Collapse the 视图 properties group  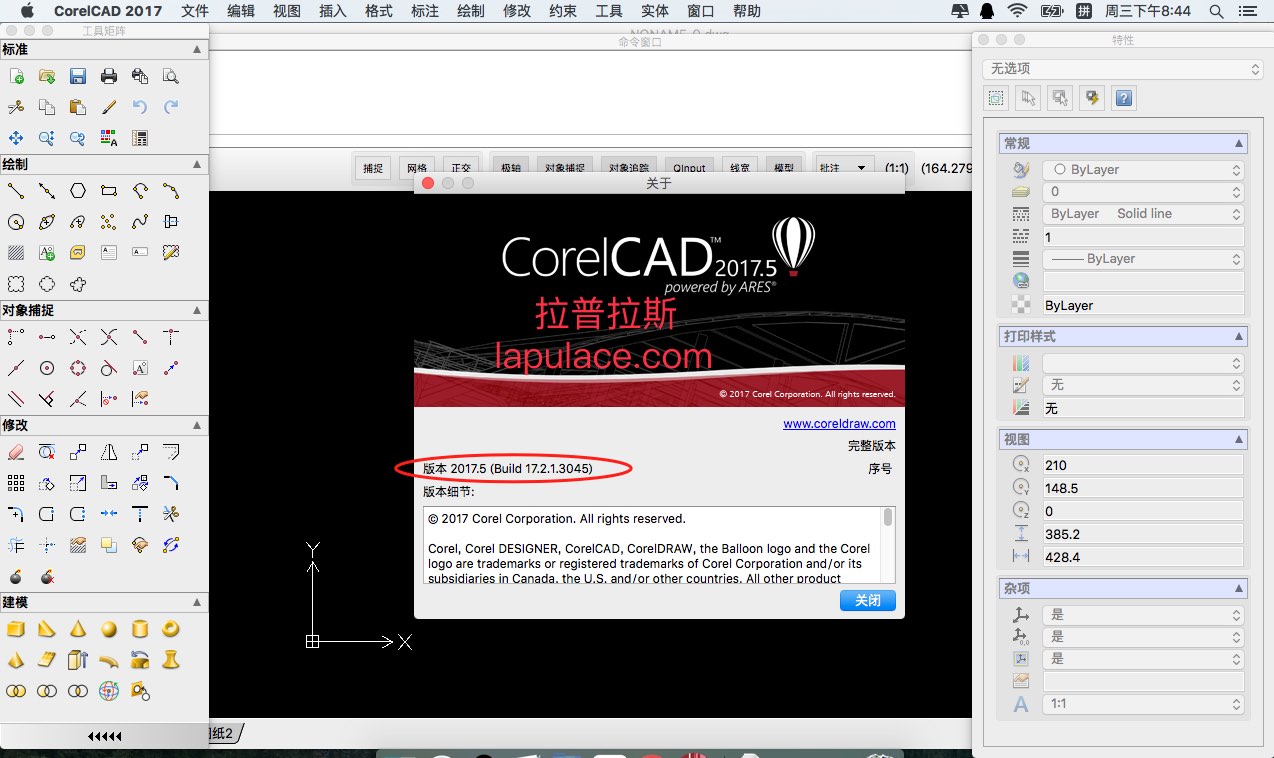click(x=1239, y=440)
